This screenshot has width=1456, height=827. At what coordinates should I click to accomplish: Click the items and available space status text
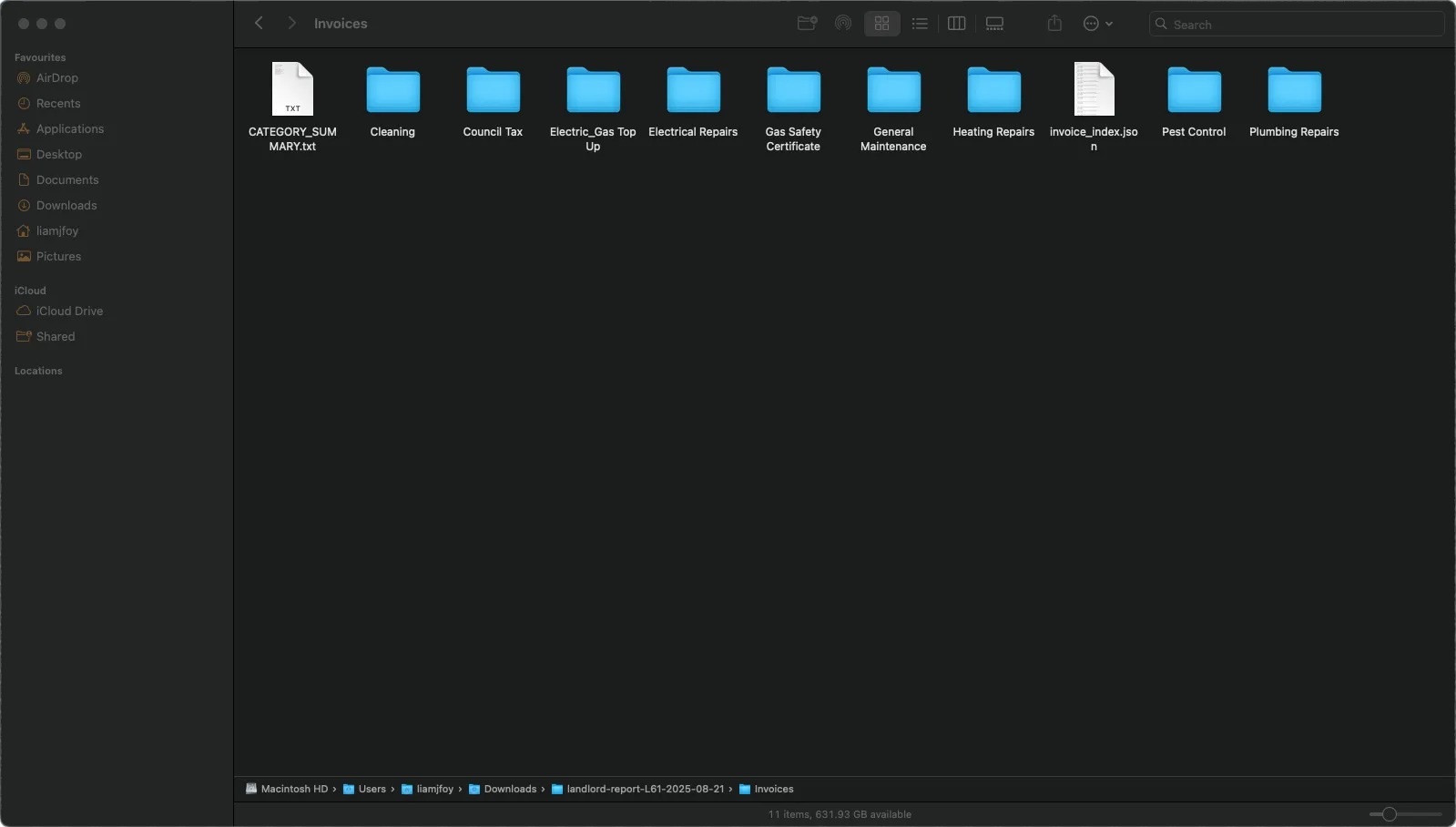(x=840, y=814)
